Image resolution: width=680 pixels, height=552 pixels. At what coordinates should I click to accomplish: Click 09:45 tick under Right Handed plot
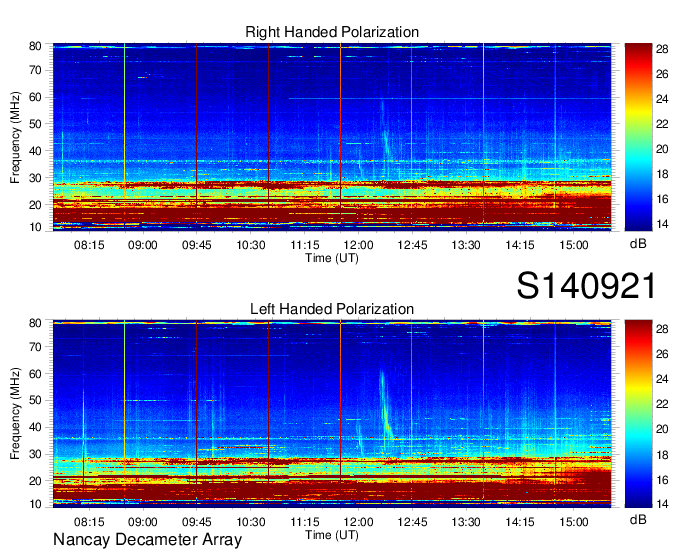point(196,245)
